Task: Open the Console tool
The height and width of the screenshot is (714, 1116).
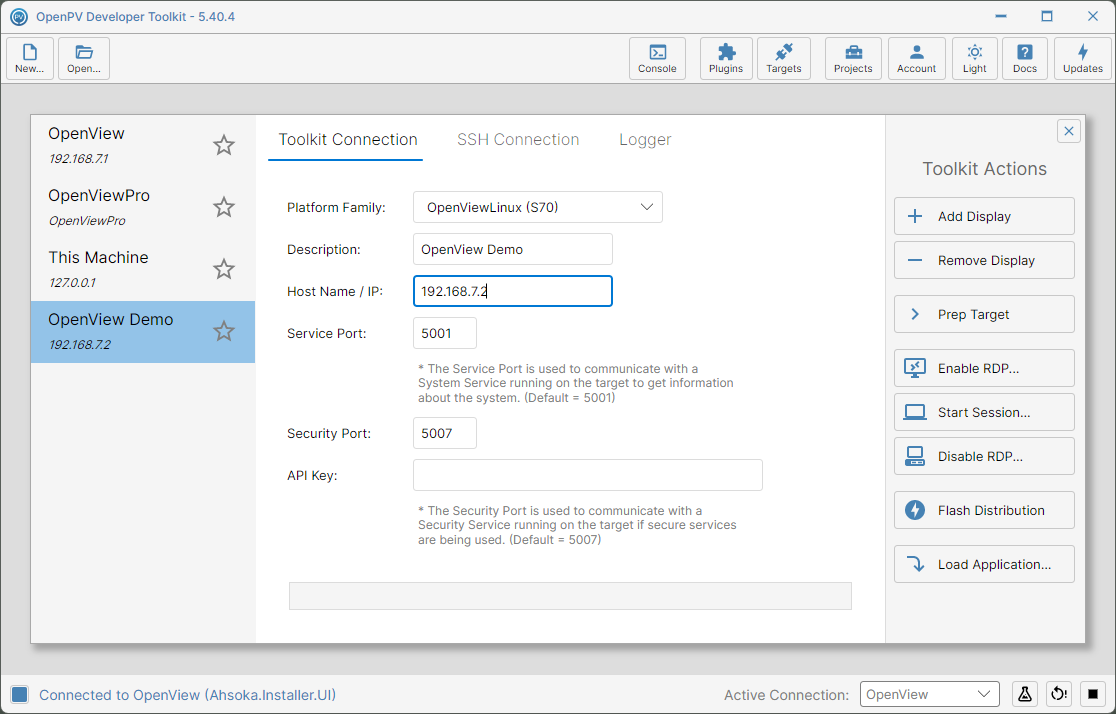Action: (657, 58)
